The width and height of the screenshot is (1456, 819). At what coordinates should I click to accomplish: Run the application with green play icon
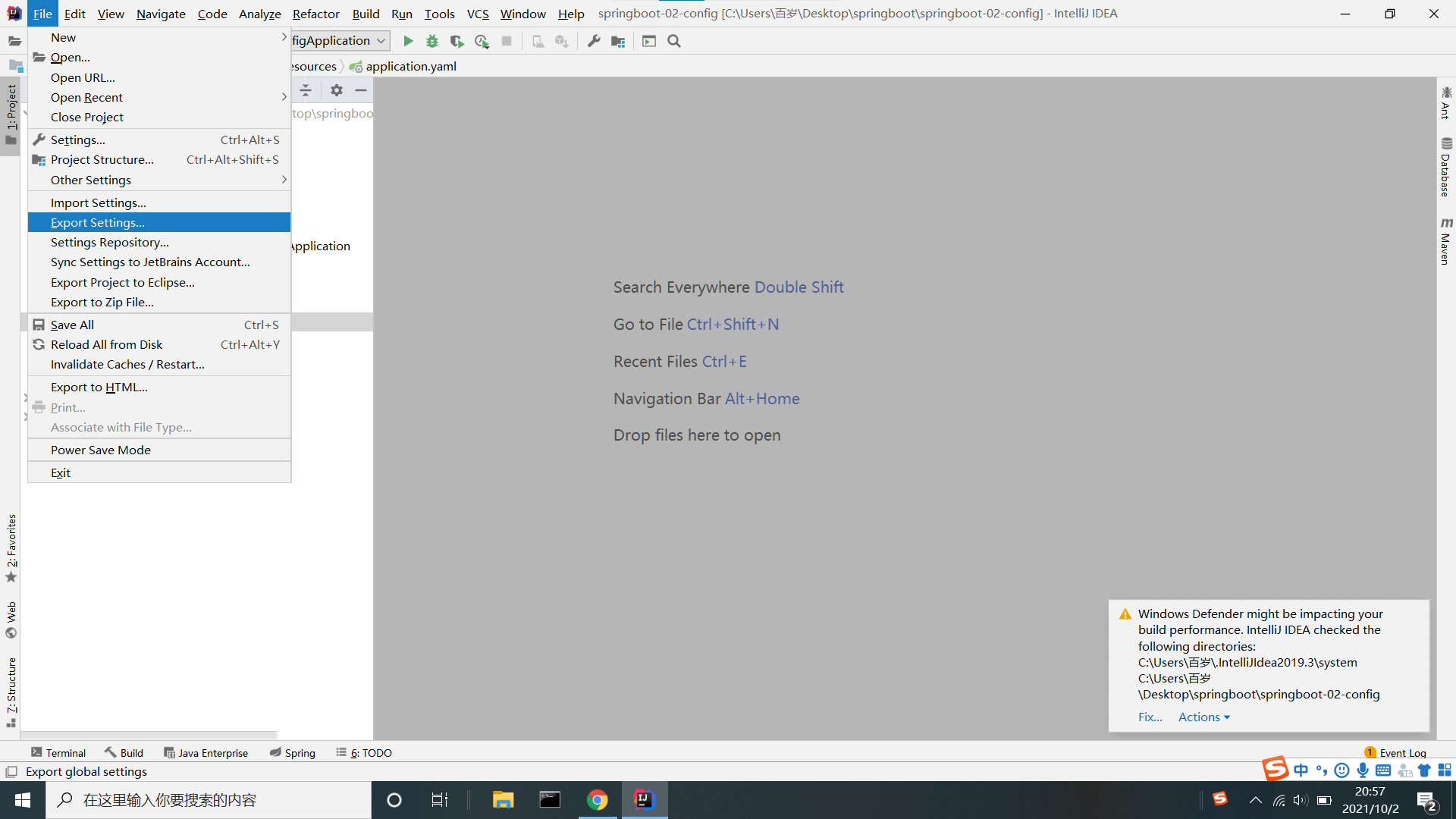pyautogui.click(x=408, y=41)
